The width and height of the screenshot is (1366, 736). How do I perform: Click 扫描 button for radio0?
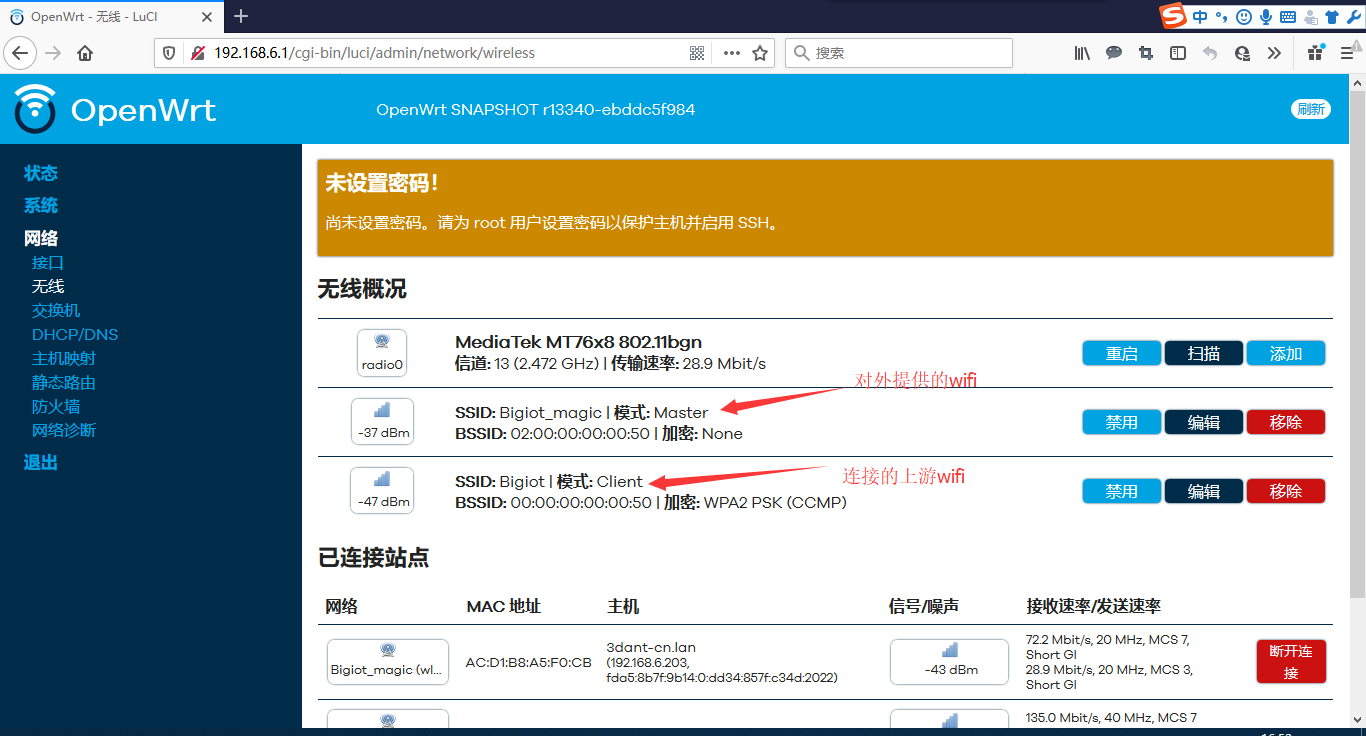coord(1203,353)
